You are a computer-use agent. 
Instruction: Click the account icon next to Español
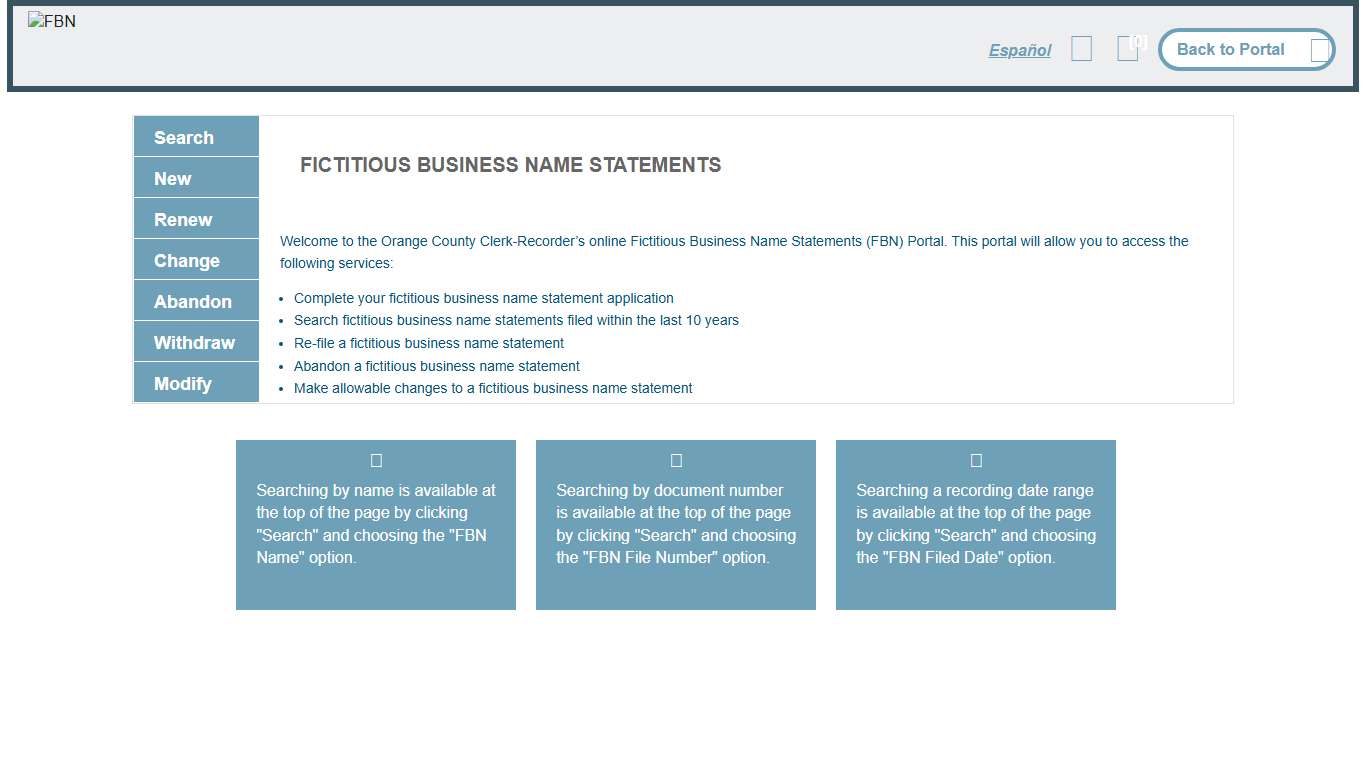coord(1081,47)
